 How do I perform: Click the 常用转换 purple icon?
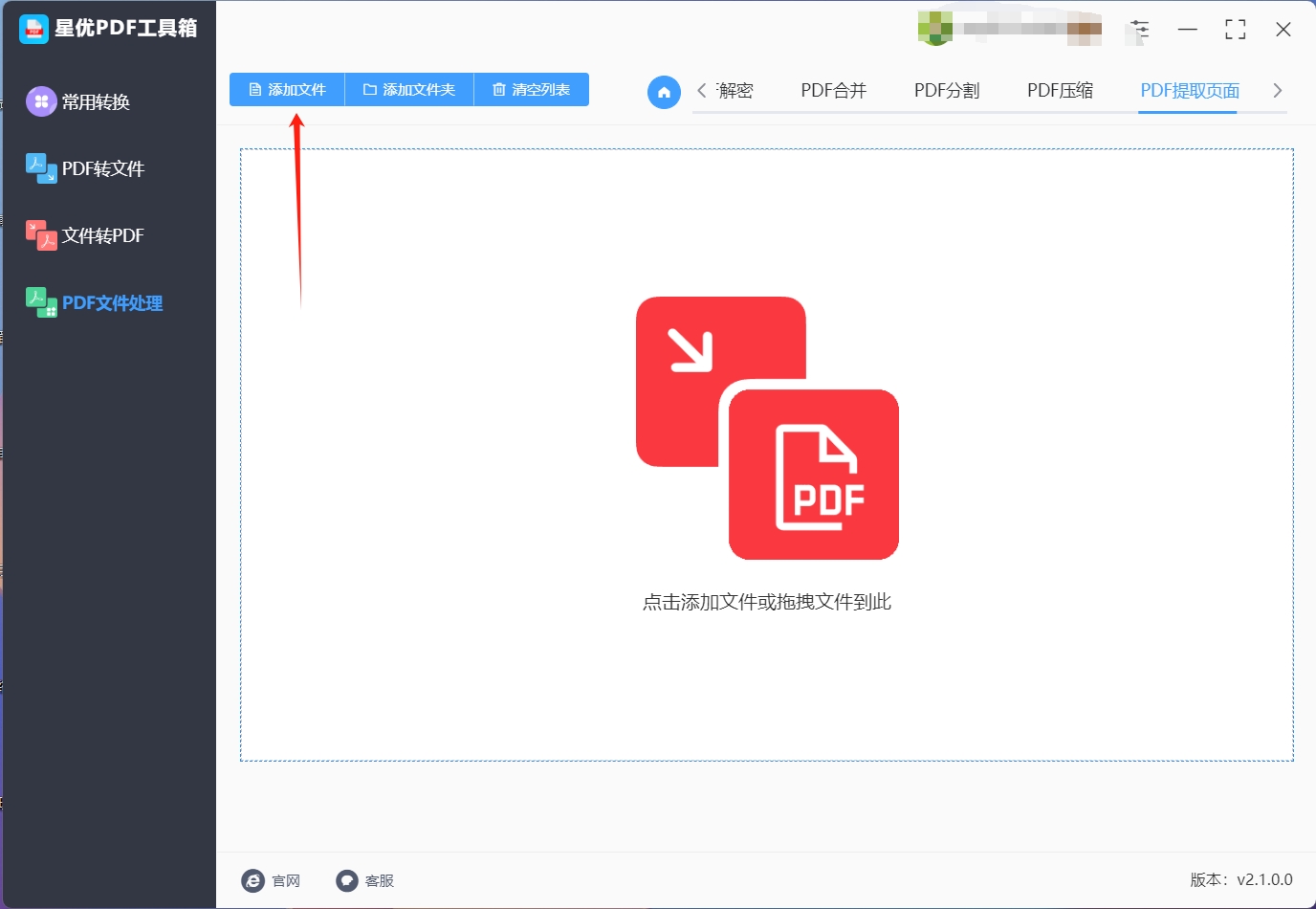click(x=41, y=101)
